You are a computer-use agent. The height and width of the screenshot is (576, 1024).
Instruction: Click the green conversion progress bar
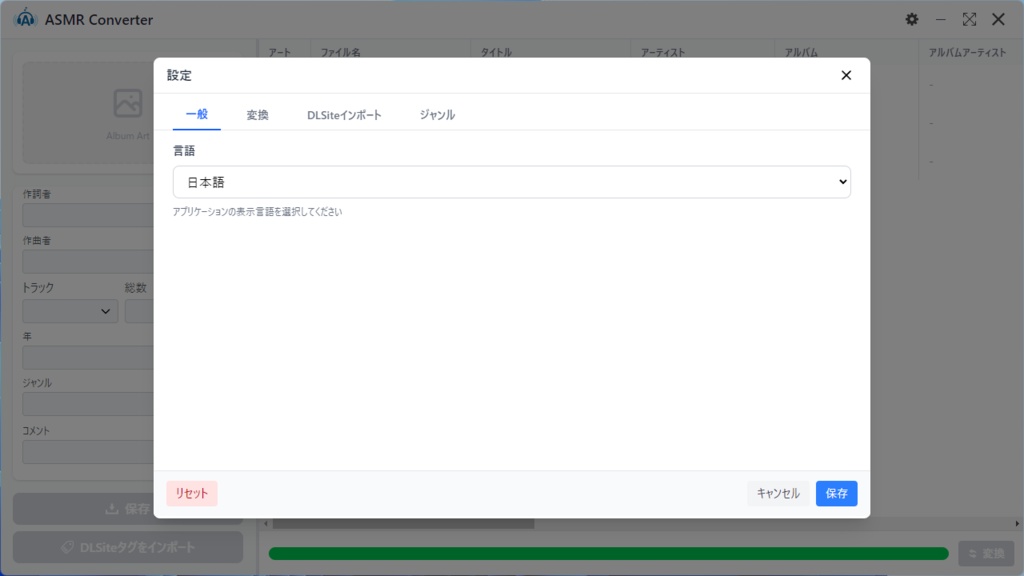point(609,554)
